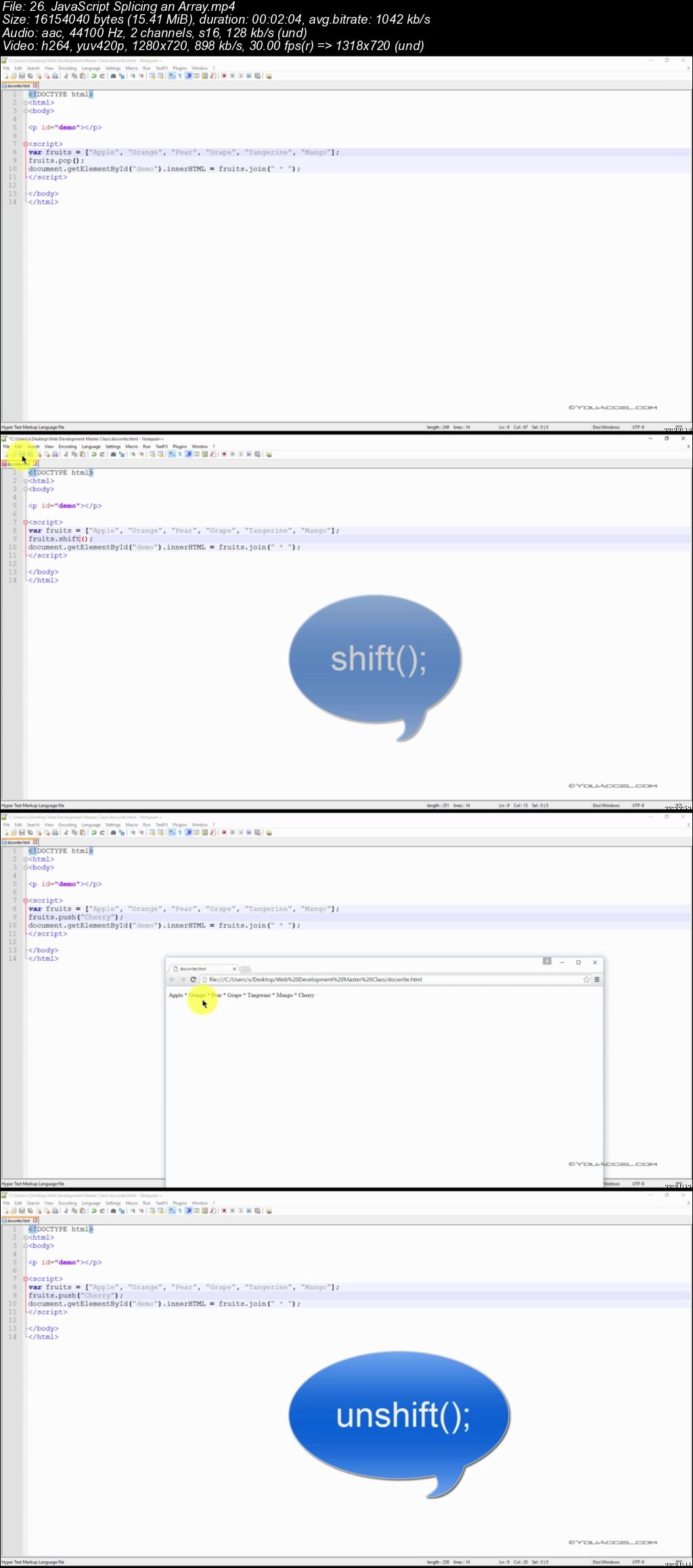Collapse <script> fold marker in shift() bubble frame
This screenshot has height=1568, width=693.
click(25, 522)
